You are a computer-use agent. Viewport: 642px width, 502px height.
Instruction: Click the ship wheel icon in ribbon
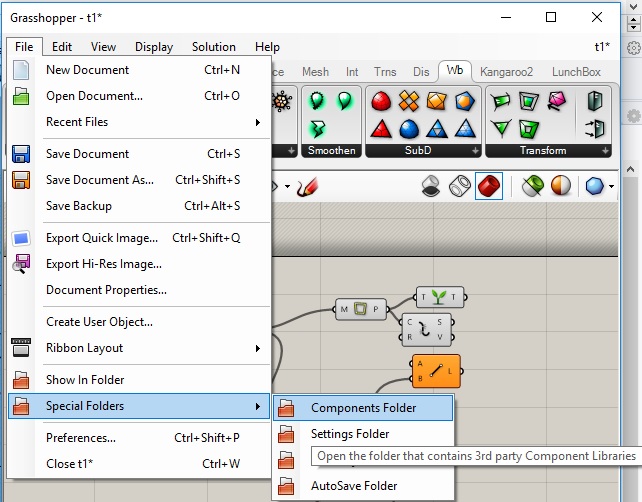pos(283,101)
